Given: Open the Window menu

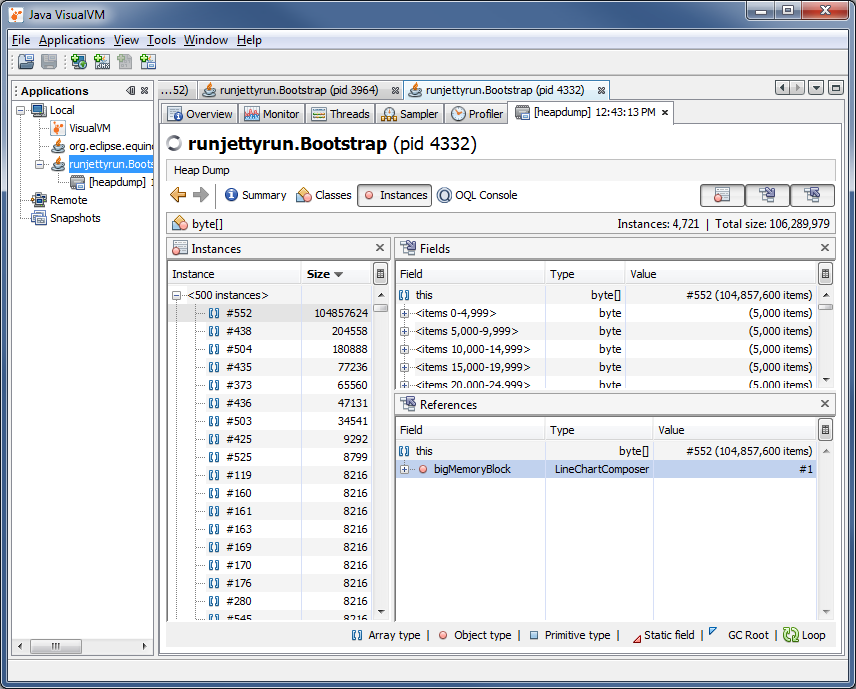Looking at the screenshot, I should 206,40.
